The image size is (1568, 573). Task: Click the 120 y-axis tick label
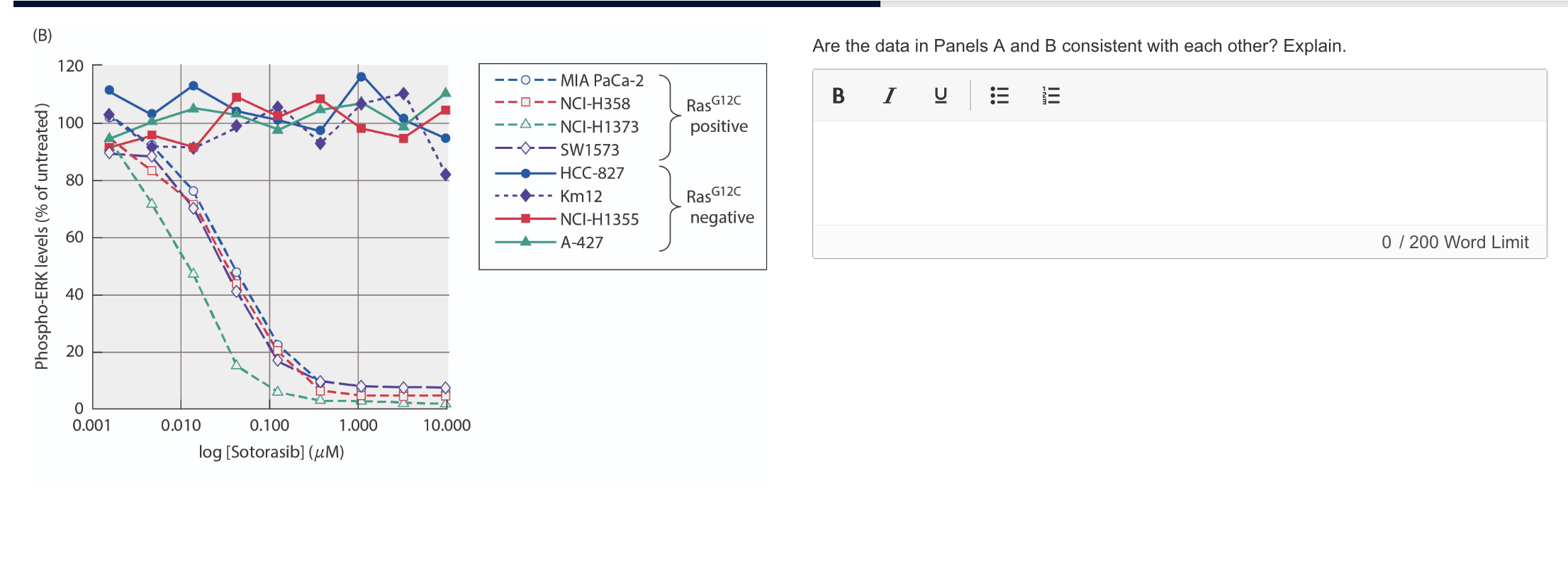point(70,66)
